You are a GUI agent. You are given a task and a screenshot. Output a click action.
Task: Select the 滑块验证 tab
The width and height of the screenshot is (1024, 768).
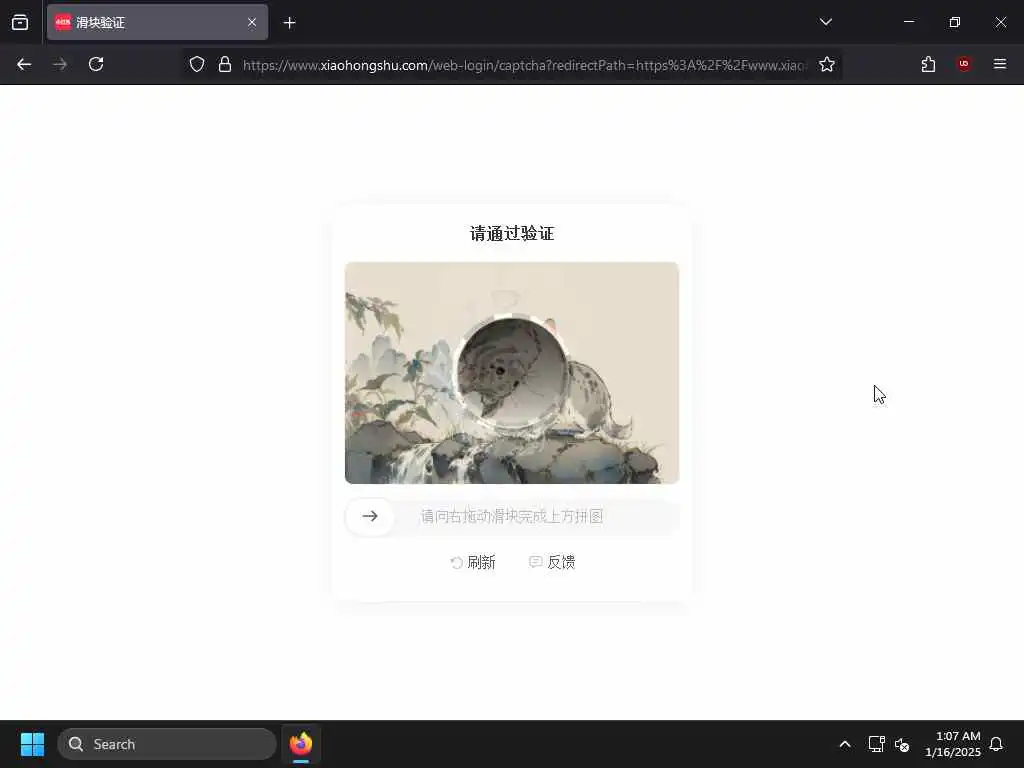click(157, 22)
